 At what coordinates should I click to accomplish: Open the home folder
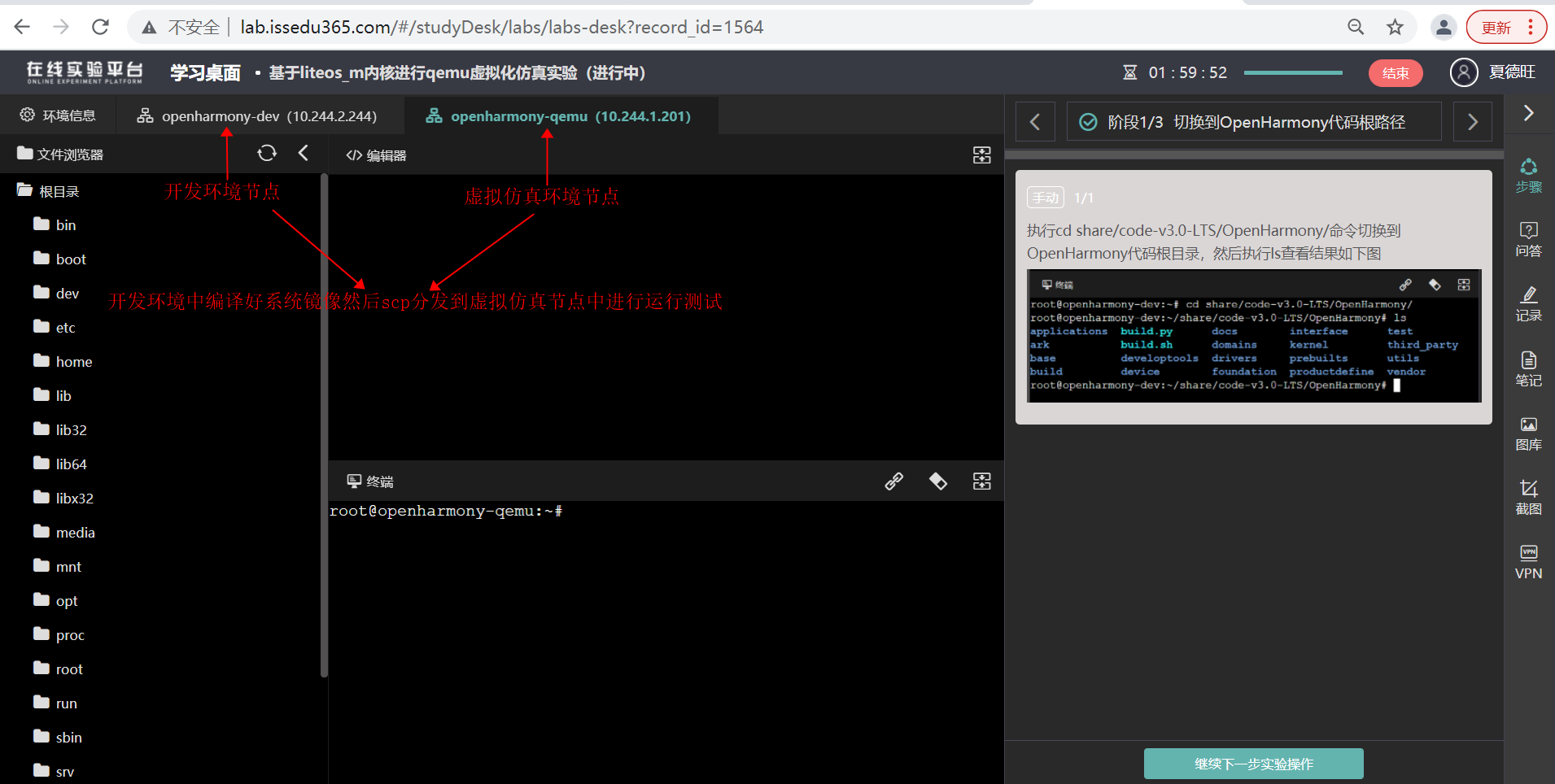tap(63, 362)
